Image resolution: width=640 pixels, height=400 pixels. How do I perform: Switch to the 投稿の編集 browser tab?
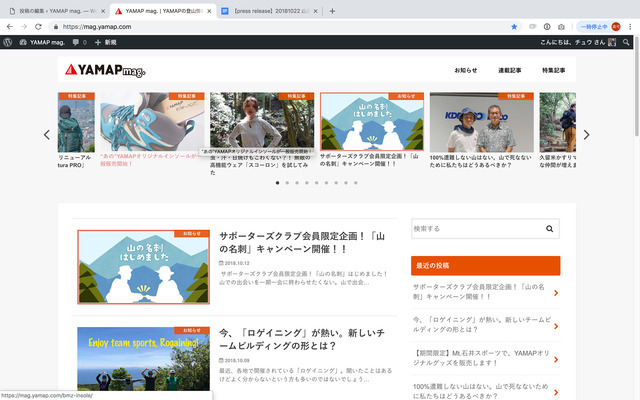(x=56, y=11)
